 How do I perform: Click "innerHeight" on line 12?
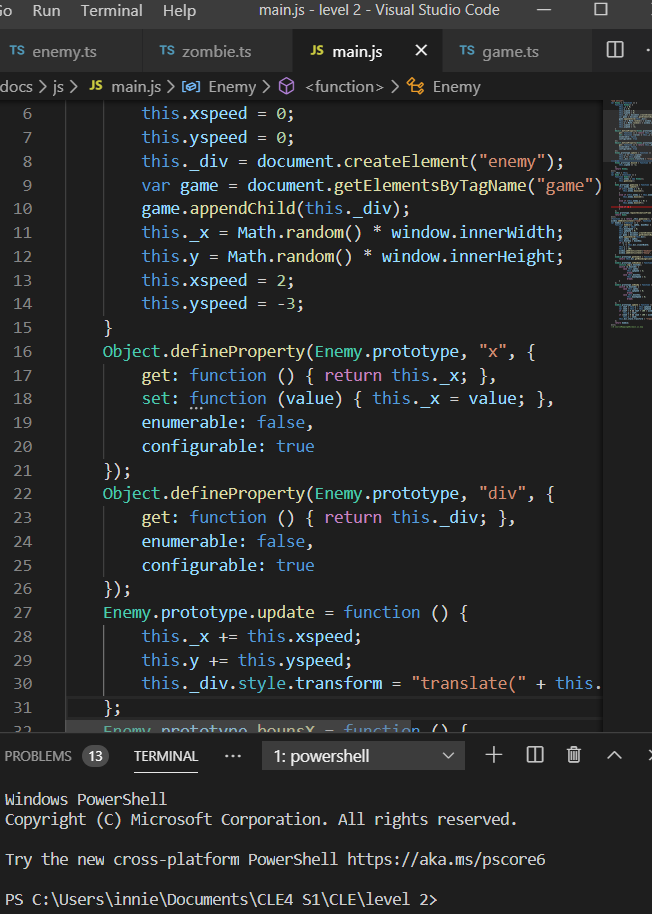(x=502, y=256)
